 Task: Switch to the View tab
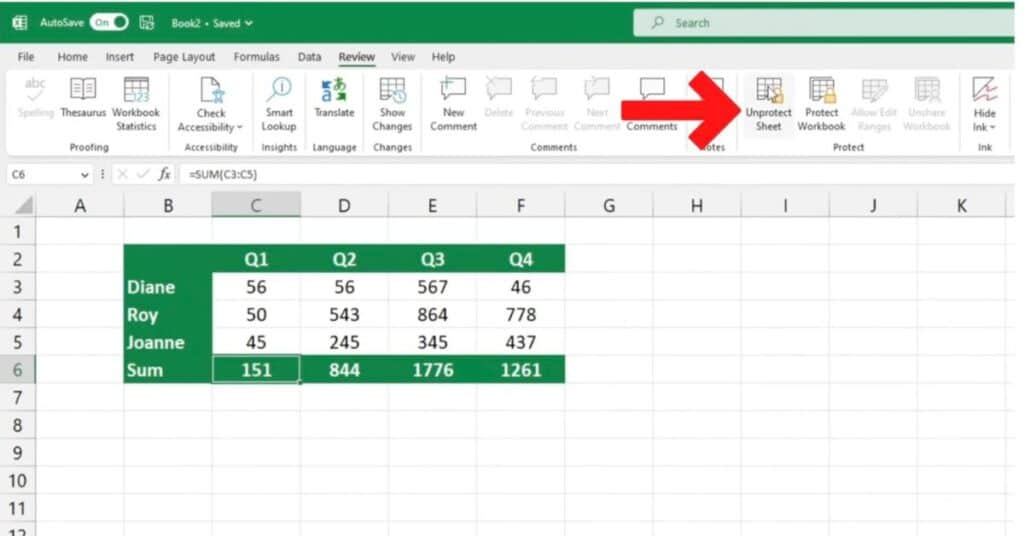[x=403, y=57]
